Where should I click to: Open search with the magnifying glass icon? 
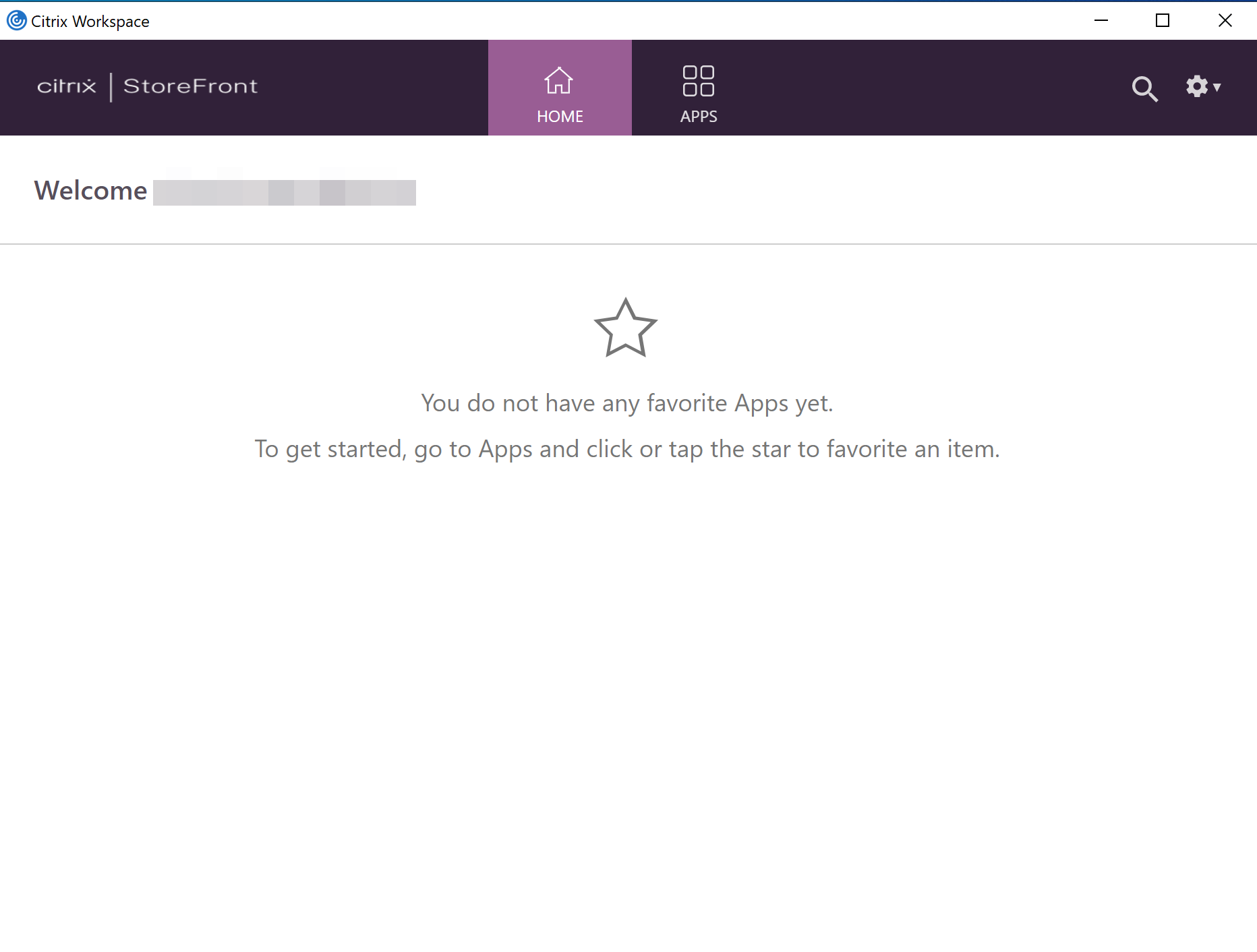pyautogui.click(x=1144, y=88)
